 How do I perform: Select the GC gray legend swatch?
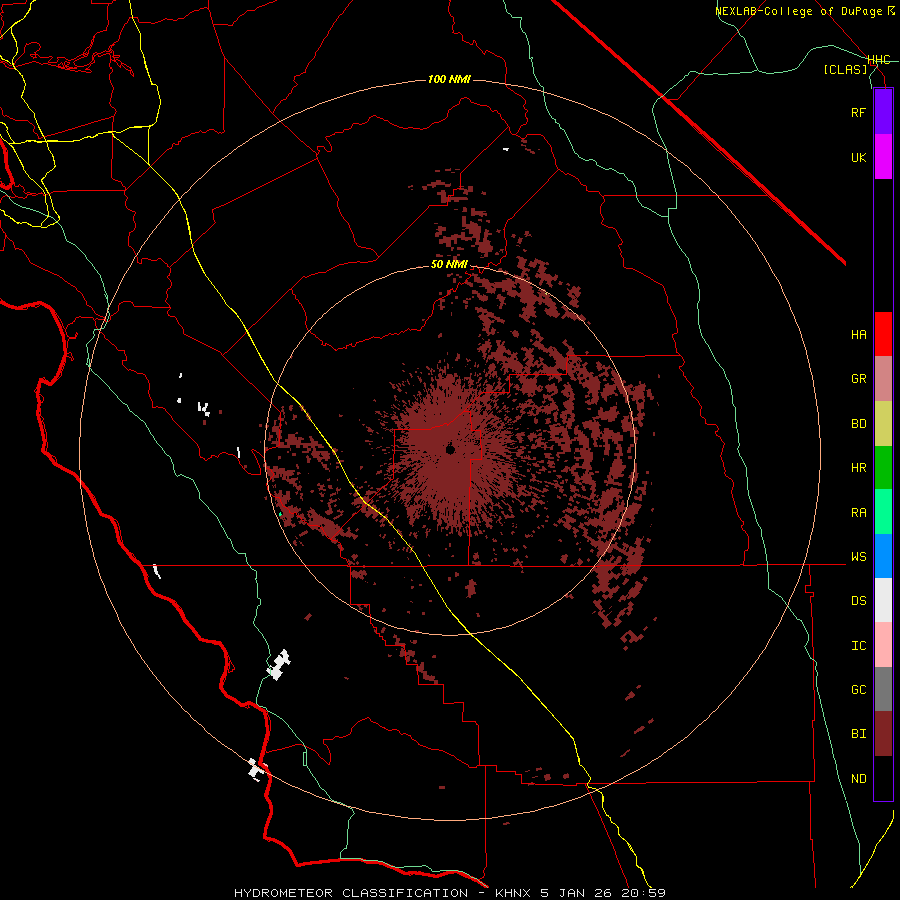(883, 689)
